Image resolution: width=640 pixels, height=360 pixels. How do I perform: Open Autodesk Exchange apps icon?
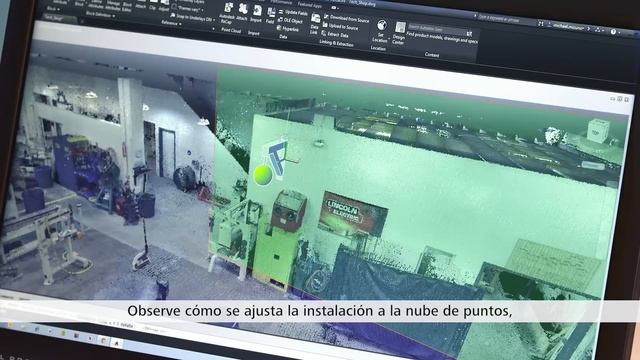[x=598, y=30]
